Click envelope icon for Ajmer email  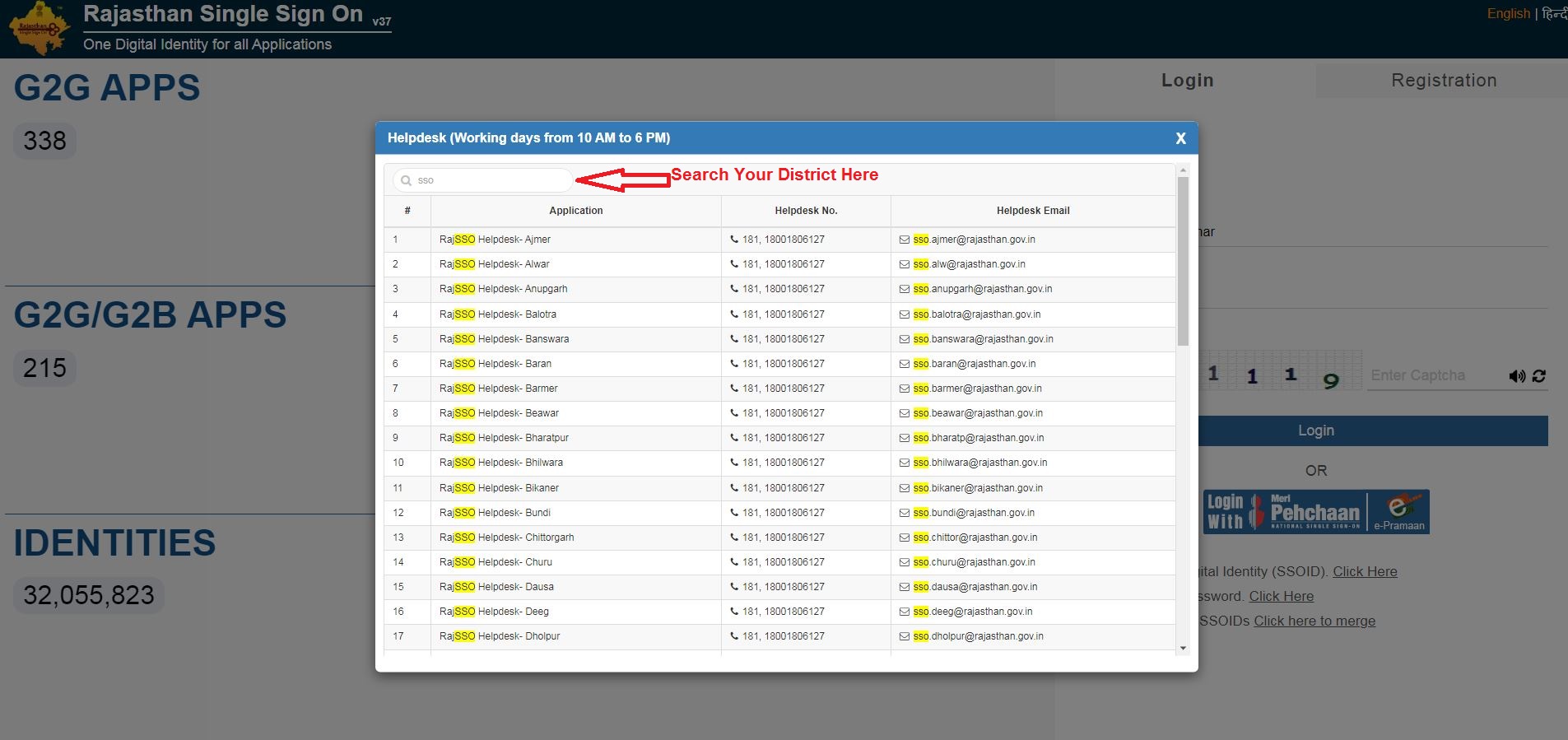pos(905,240)
